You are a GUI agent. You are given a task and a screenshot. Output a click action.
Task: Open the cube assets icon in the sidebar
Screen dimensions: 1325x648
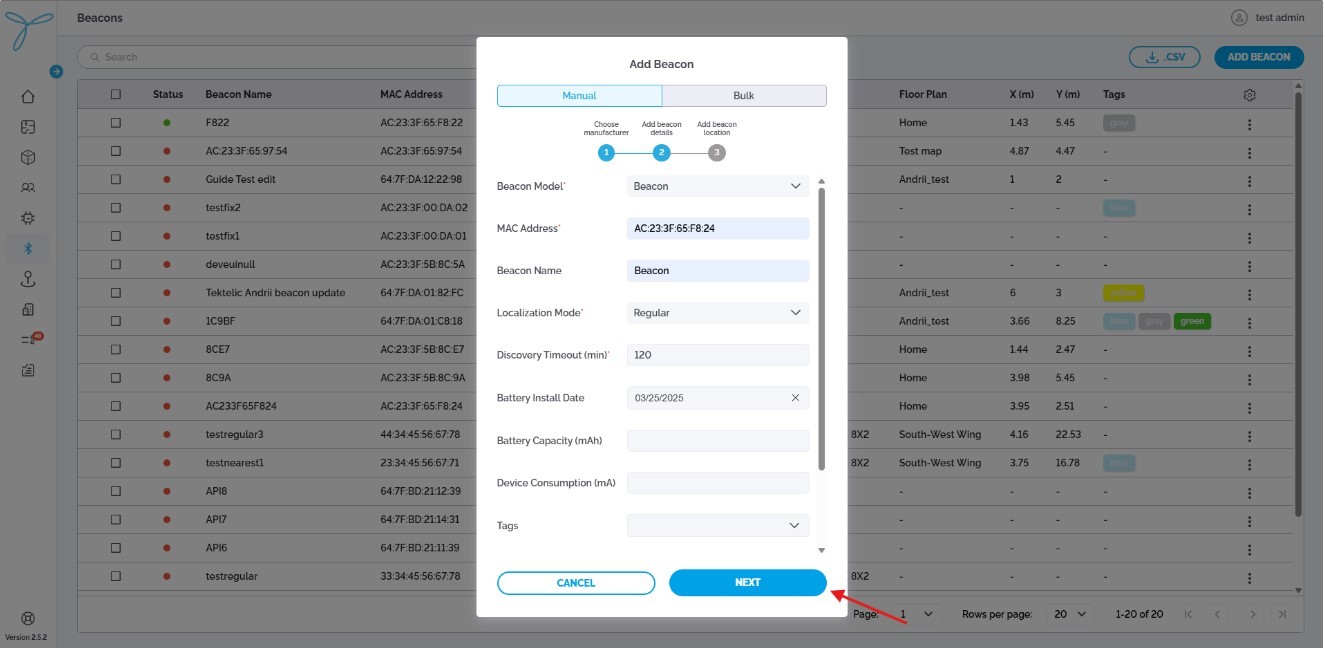coord(28,157)
